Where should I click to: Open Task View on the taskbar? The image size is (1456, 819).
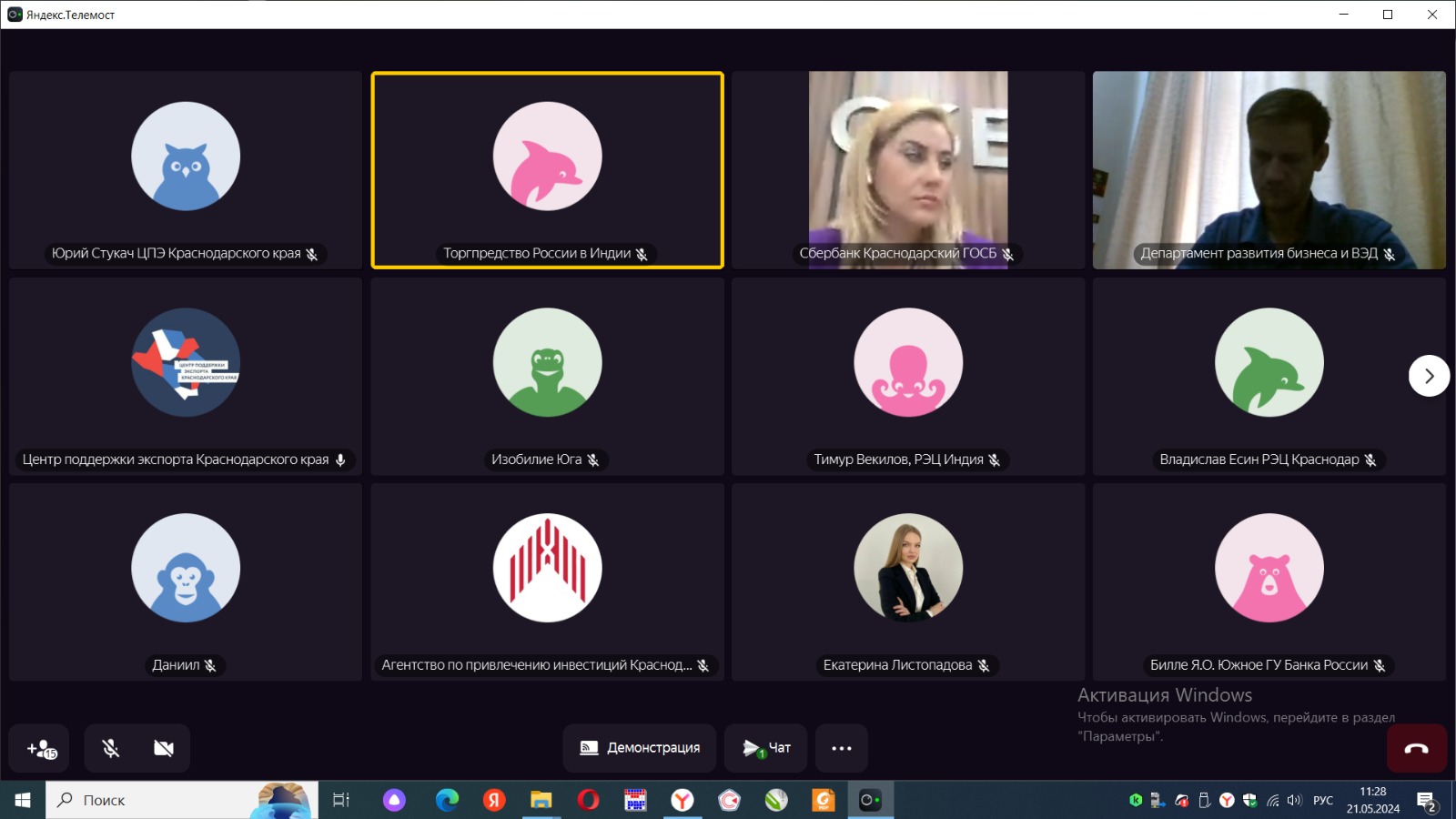tap(341, 800)
